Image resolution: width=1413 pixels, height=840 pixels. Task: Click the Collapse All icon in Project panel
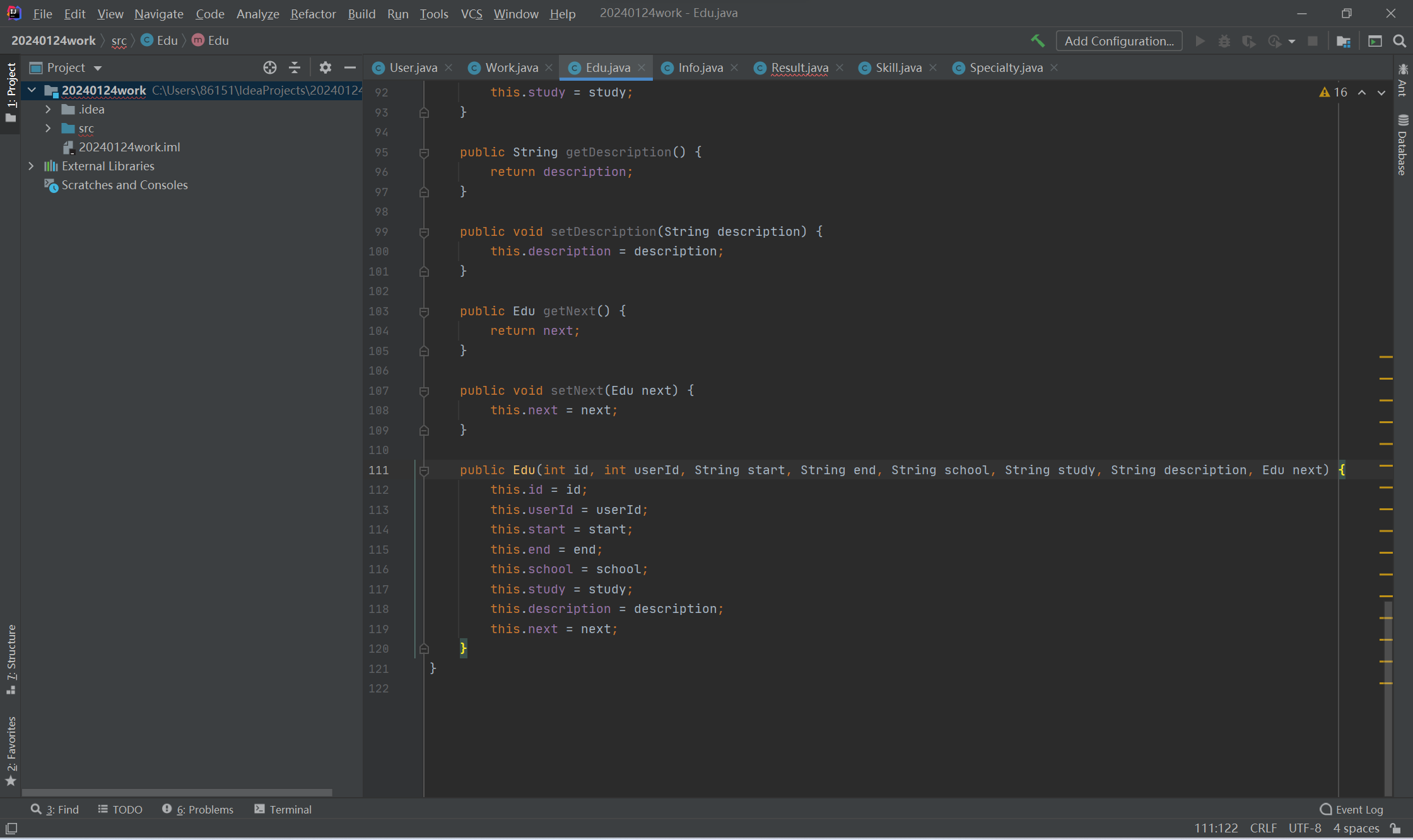(x=295, y=67)
